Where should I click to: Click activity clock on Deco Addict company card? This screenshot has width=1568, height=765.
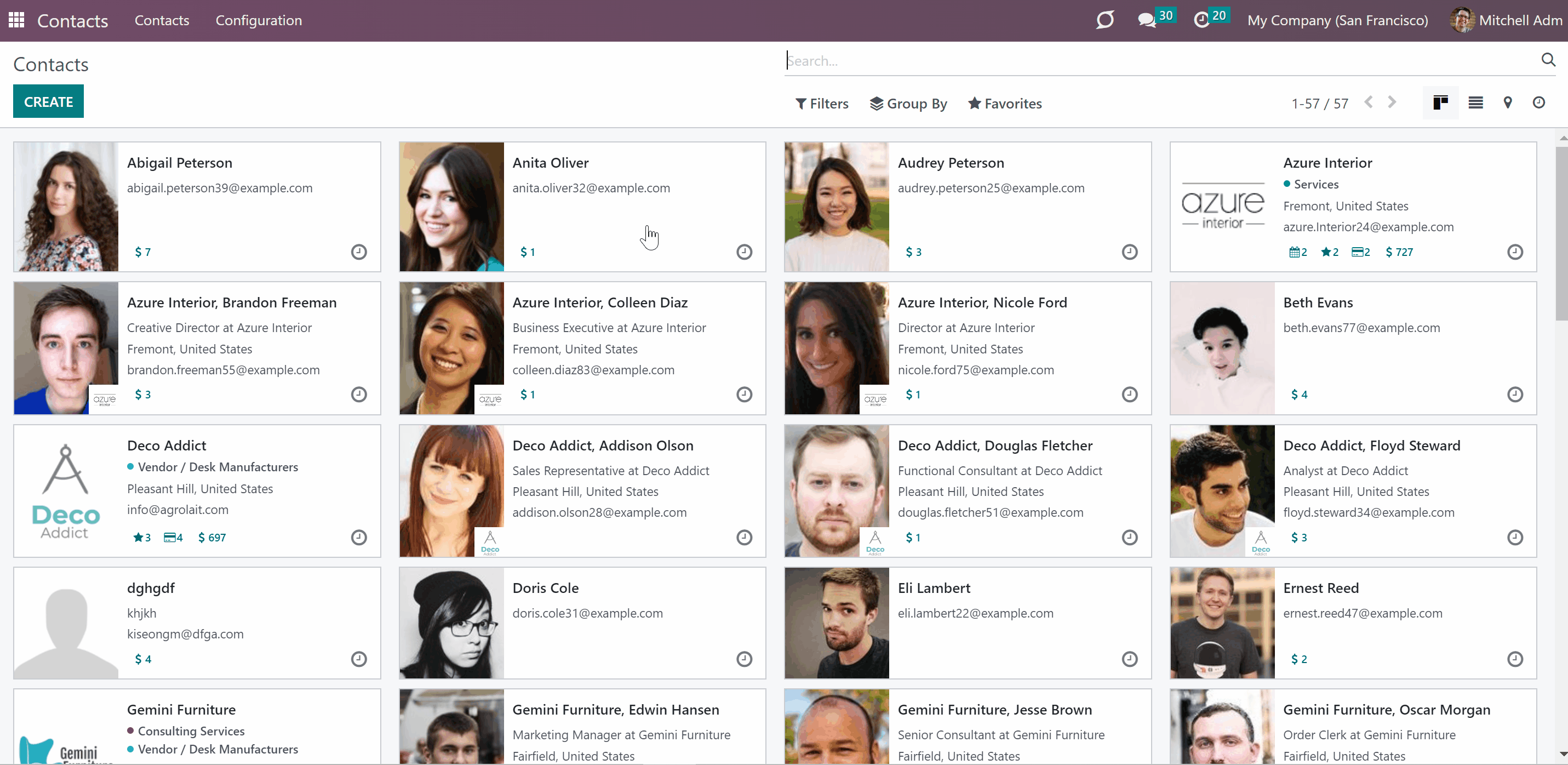[359, 537]
